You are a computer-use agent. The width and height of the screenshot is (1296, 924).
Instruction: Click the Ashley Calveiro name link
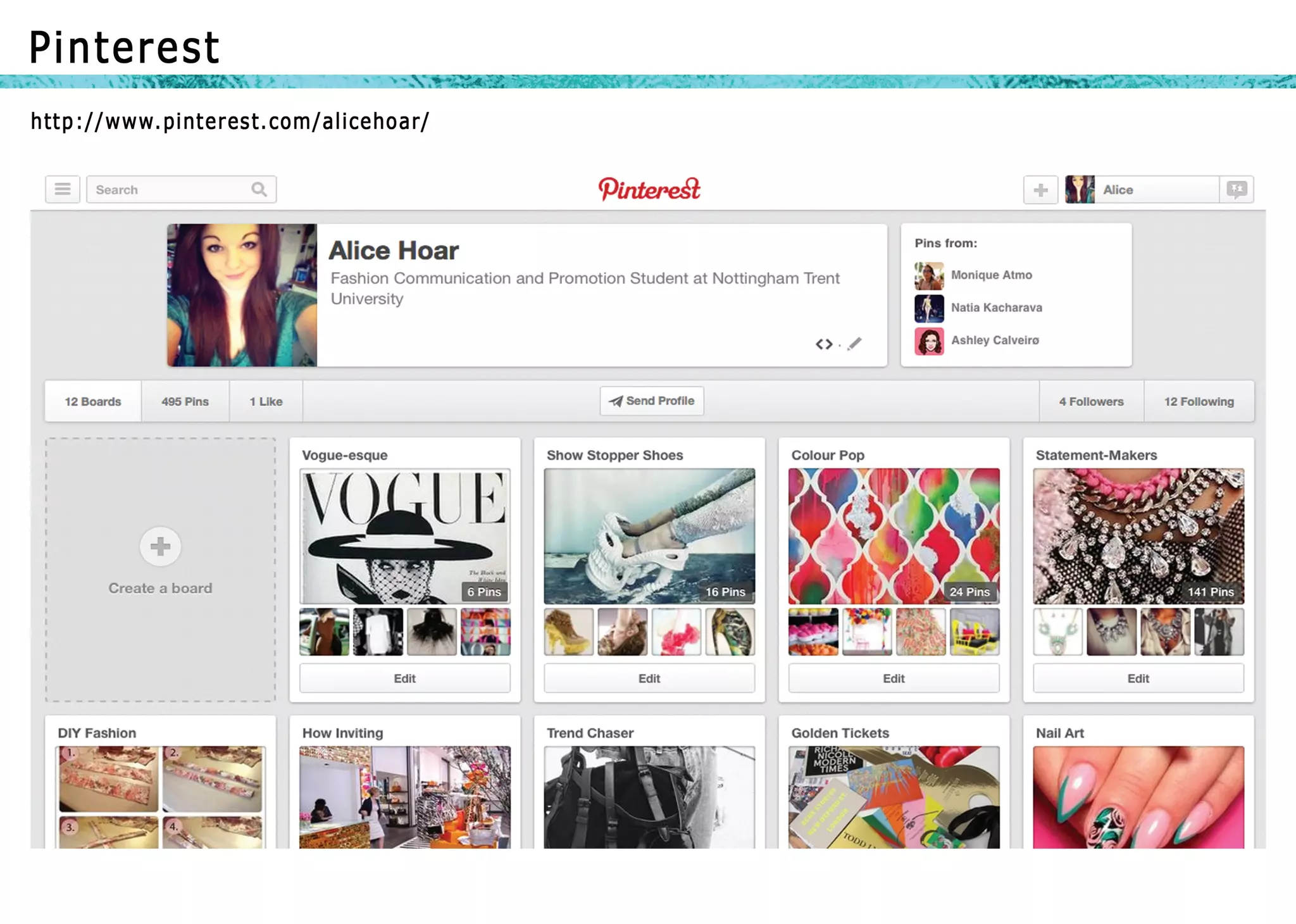[x=995, y=340]
